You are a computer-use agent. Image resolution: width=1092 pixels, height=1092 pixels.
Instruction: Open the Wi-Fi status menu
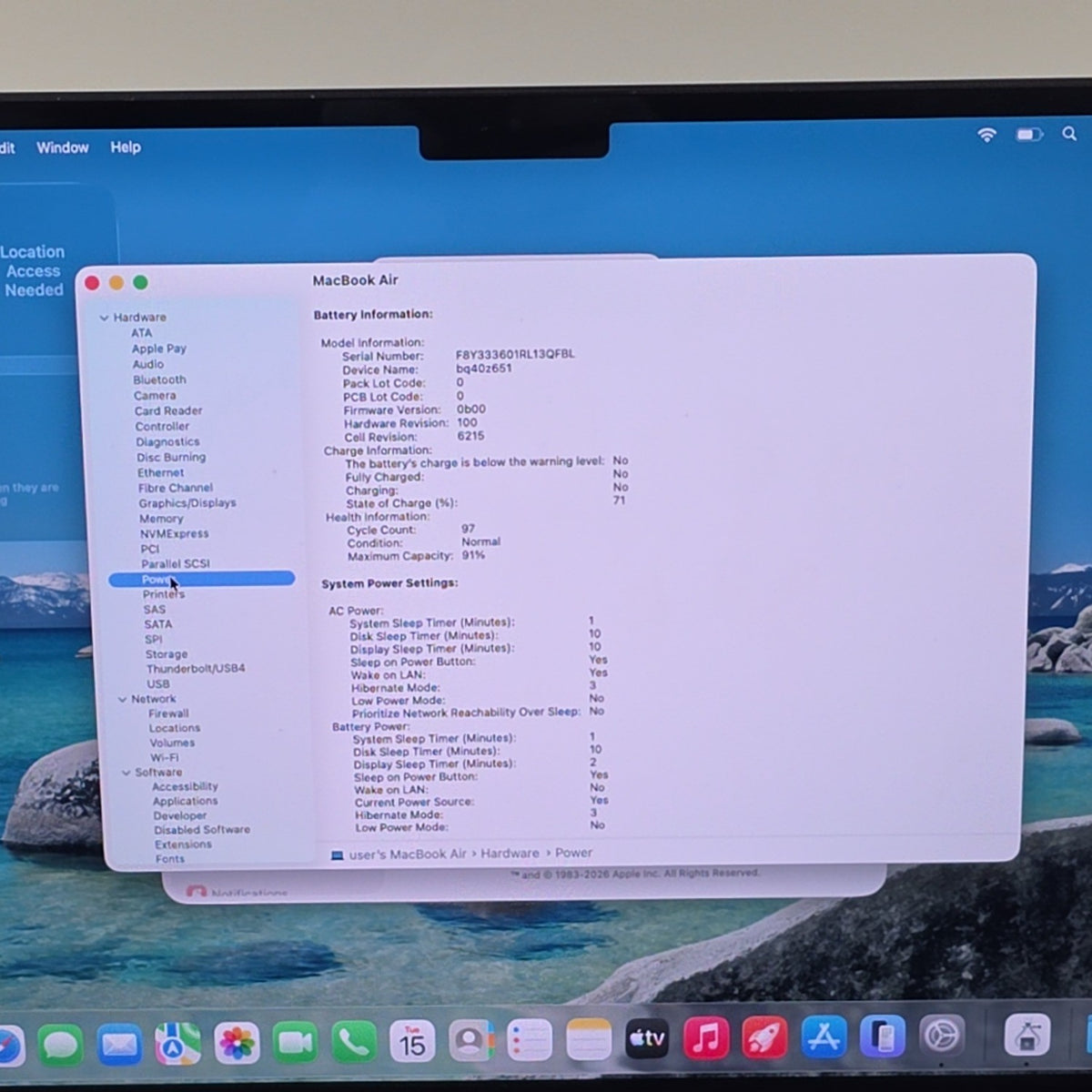986,135
